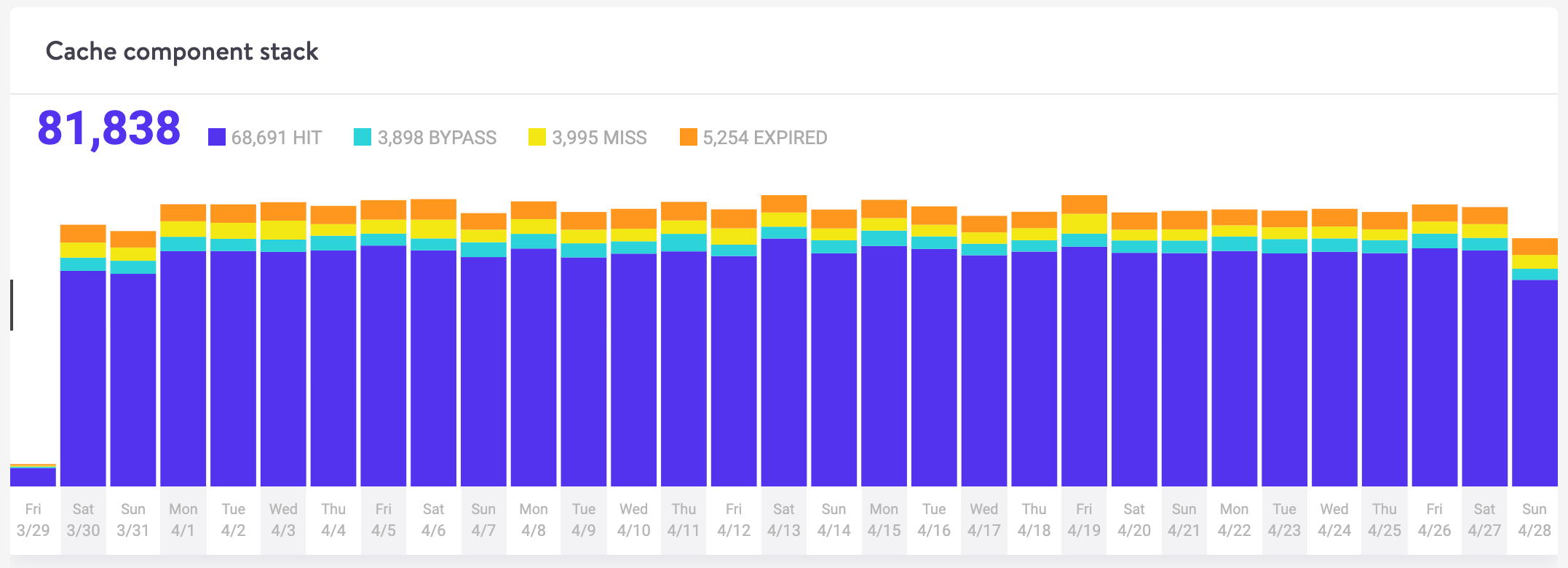Viewport: 1568px width, 568px height.
Task: Click the Cache component stack title
Action: (182, 52)
